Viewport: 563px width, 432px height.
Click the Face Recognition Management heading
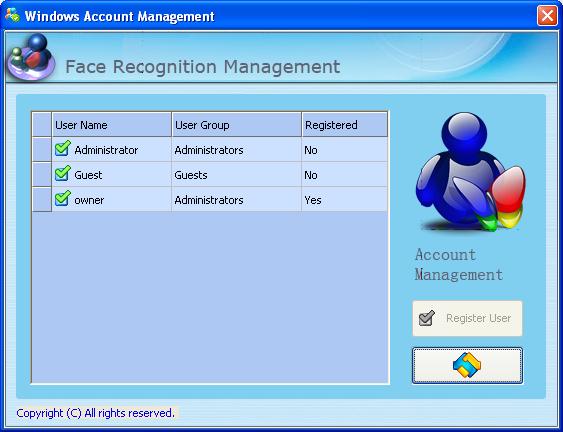pos(203,67)
